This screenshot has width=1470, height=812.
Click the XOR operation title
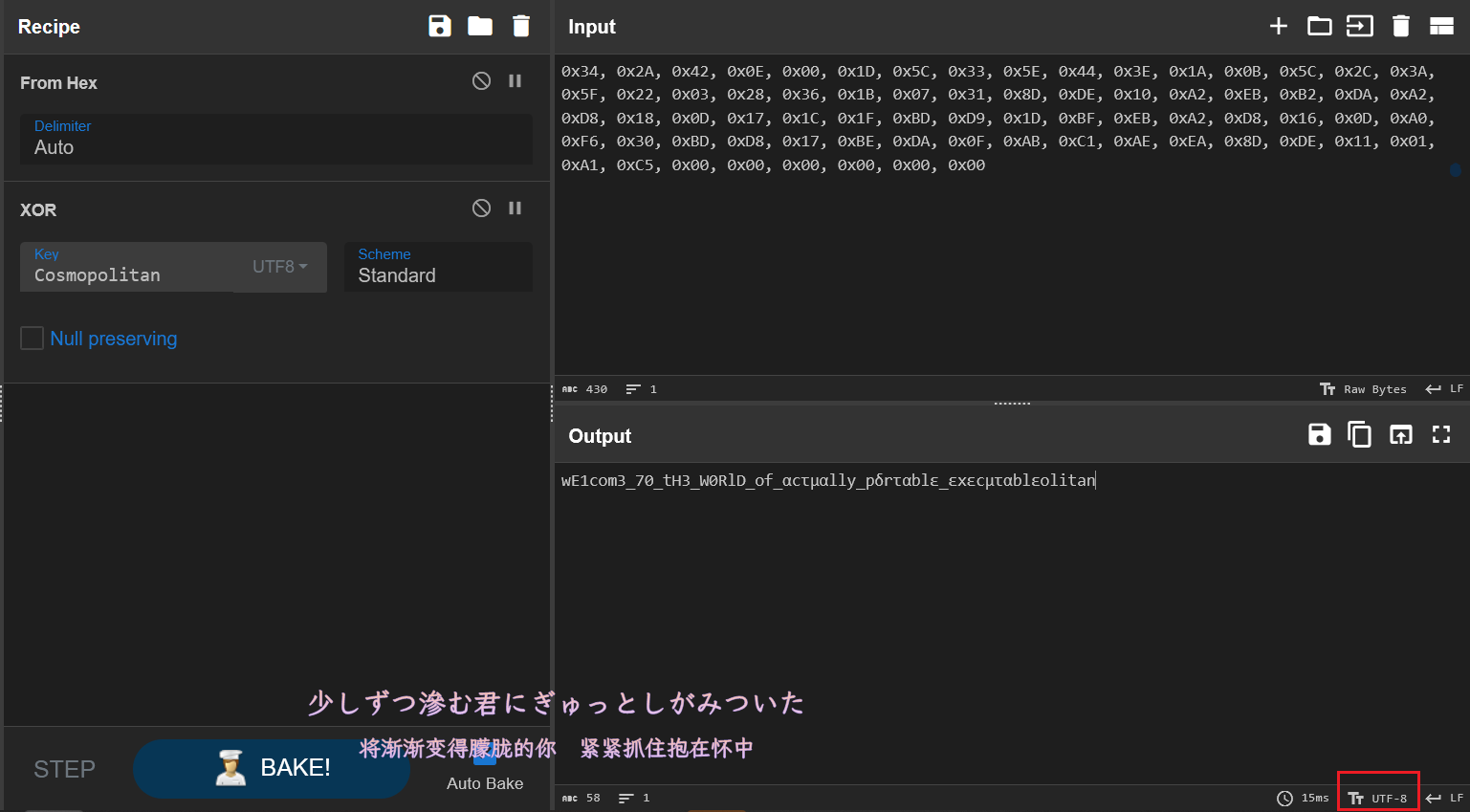pyautogui.click(x=38, y=209)
